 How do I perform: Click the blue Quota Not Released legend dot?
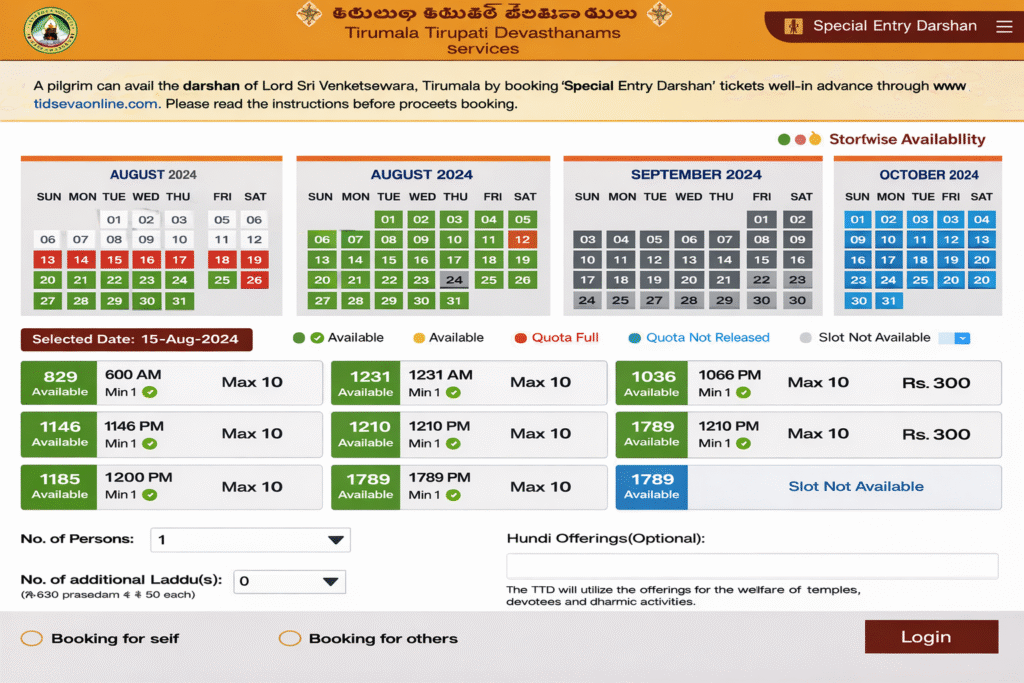[x=635, y=337]
